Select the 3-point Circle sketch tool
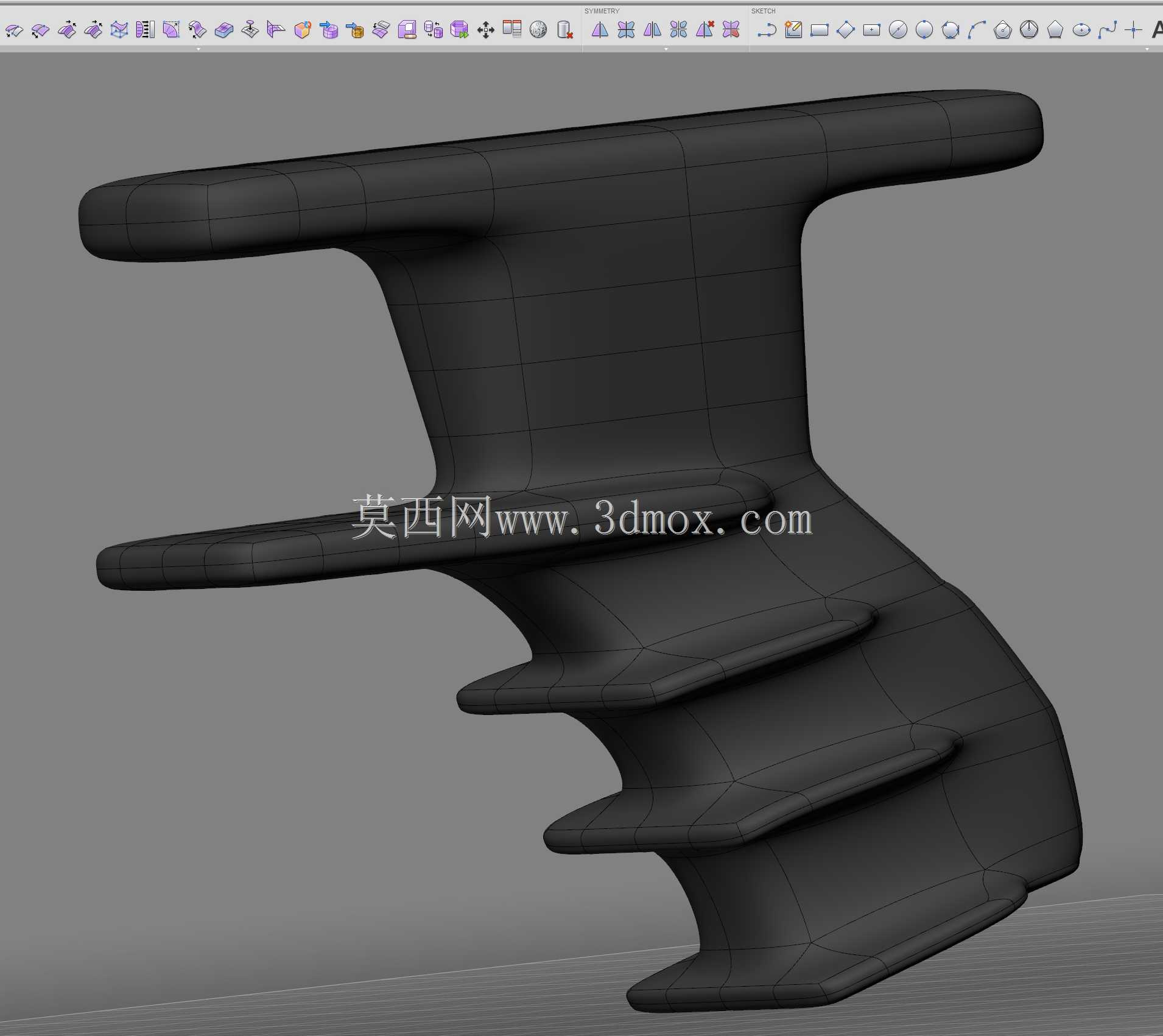The height and width of the screenshot is (1036, 1163). pos(950,29)
